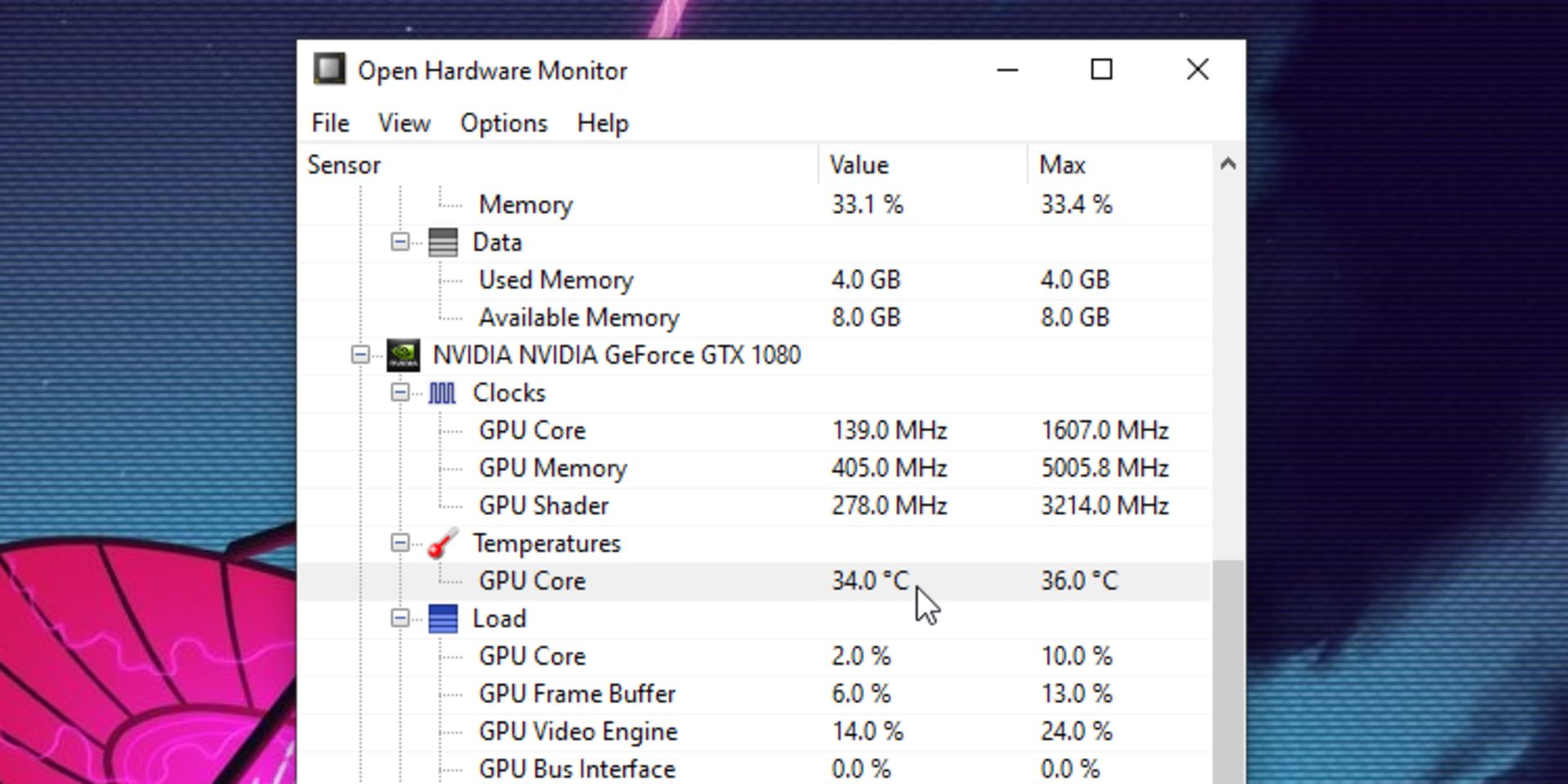The image size is (1568, 784).
Task: Click the Open Hardware Monitor title bar icon
Action: click(330, 70)
